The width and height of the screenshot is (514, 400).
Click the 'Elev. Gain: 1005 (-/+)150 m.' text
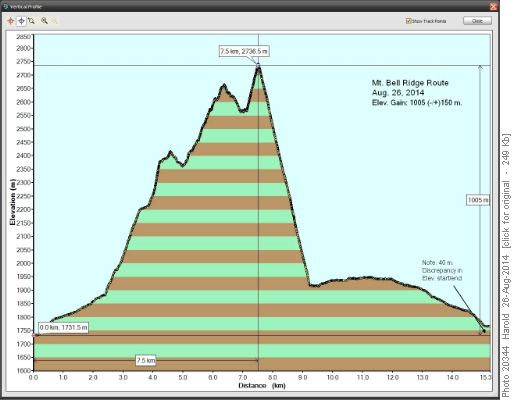[417, 103]
